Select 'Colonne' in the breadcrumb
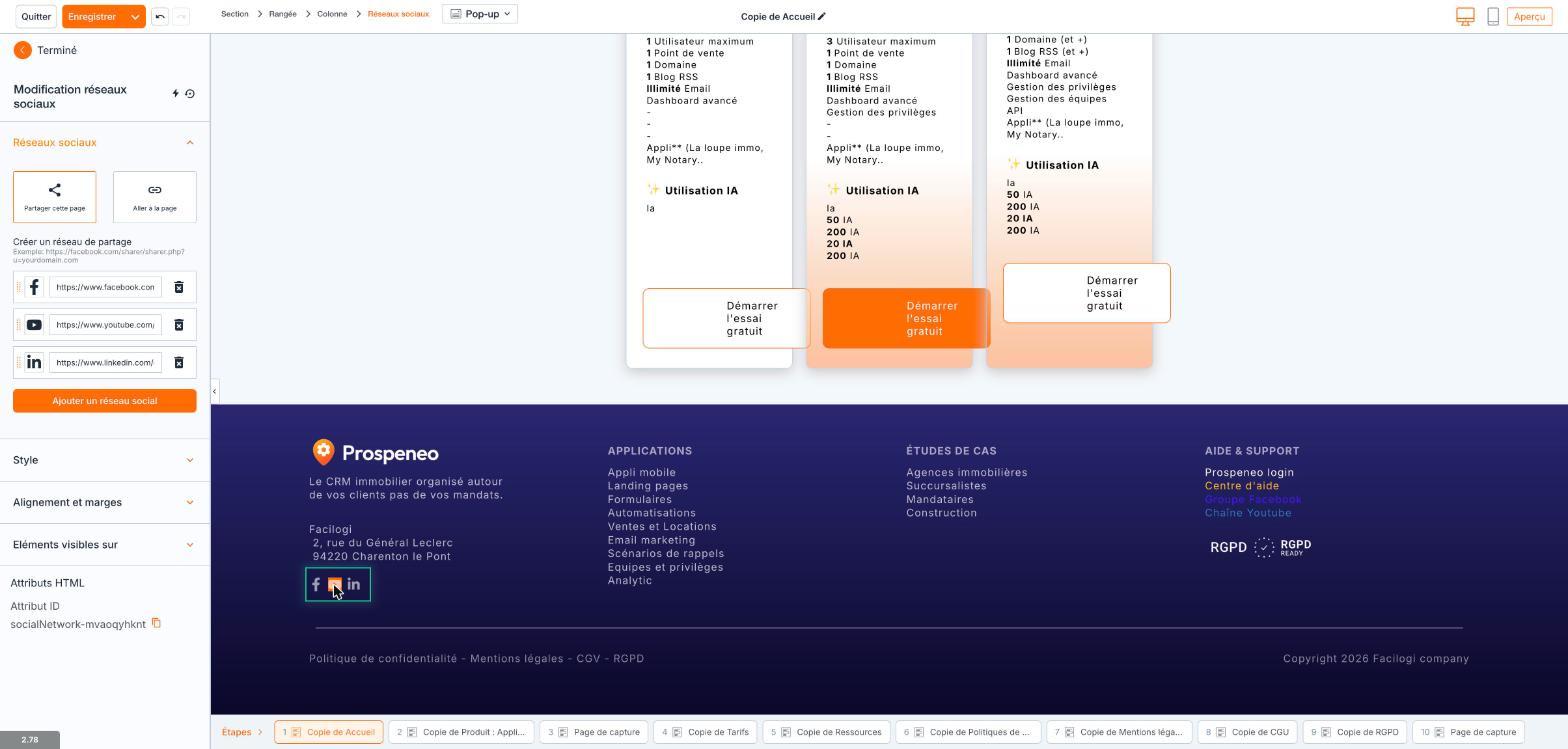Viewport: 1568px width, 749px height. point(332,14)
